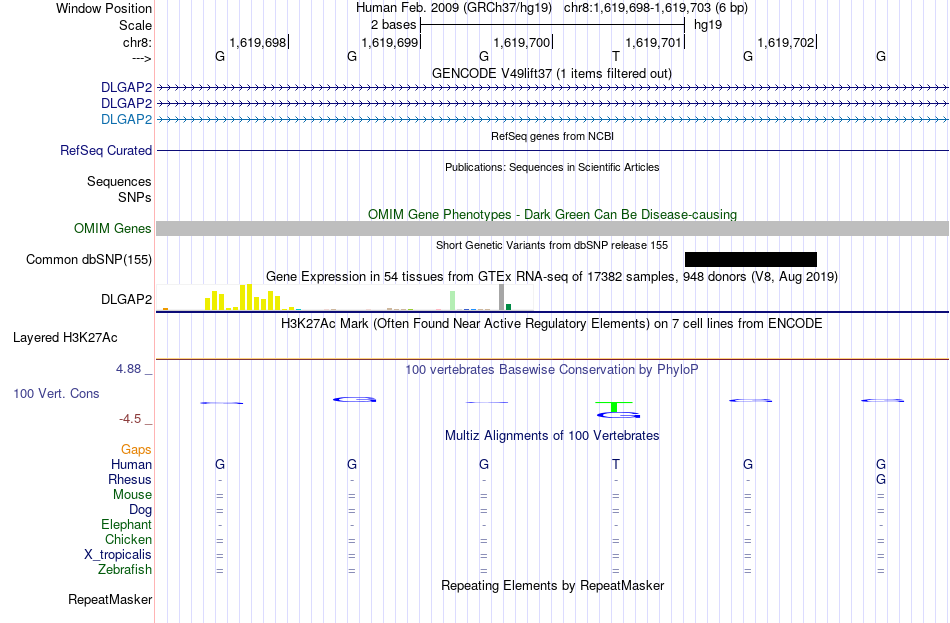The height and width of the screenshot is (623, 950).
Task: Select the Mouse alignment row label
Action: pyautogui.click(x=132, y=495)
